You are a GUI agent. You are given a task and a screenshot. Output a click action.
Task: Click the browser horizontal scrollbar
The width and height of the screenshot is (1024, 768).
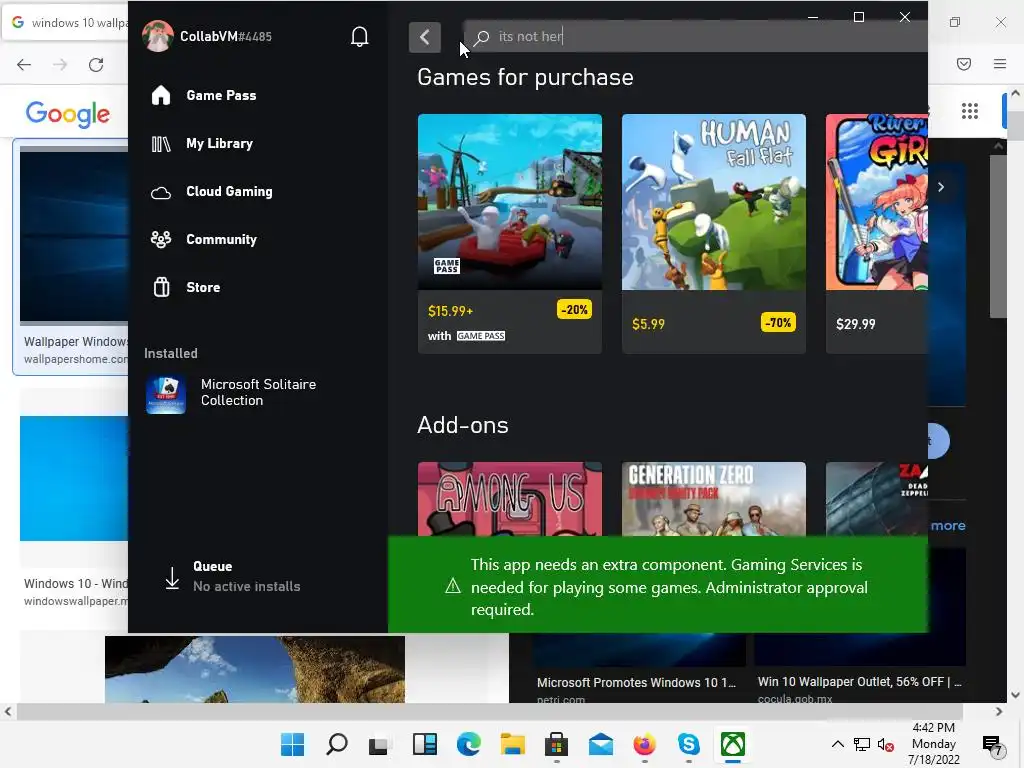click(x=490, y=711)
